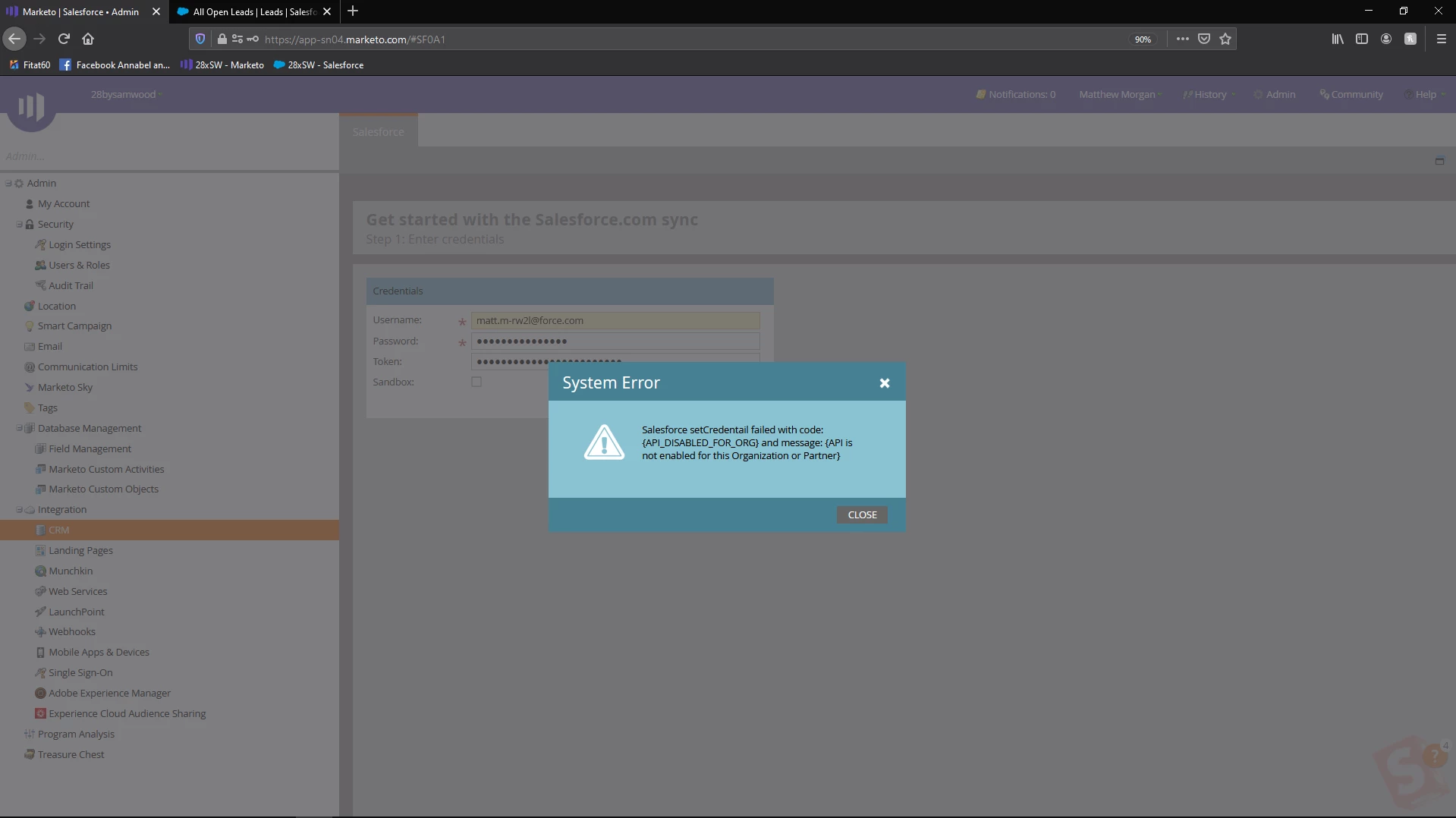Open the 28xSW - Salesforce bookmark
The height and width of the screenshot is (818, 1456).
[x=318, y=64]
